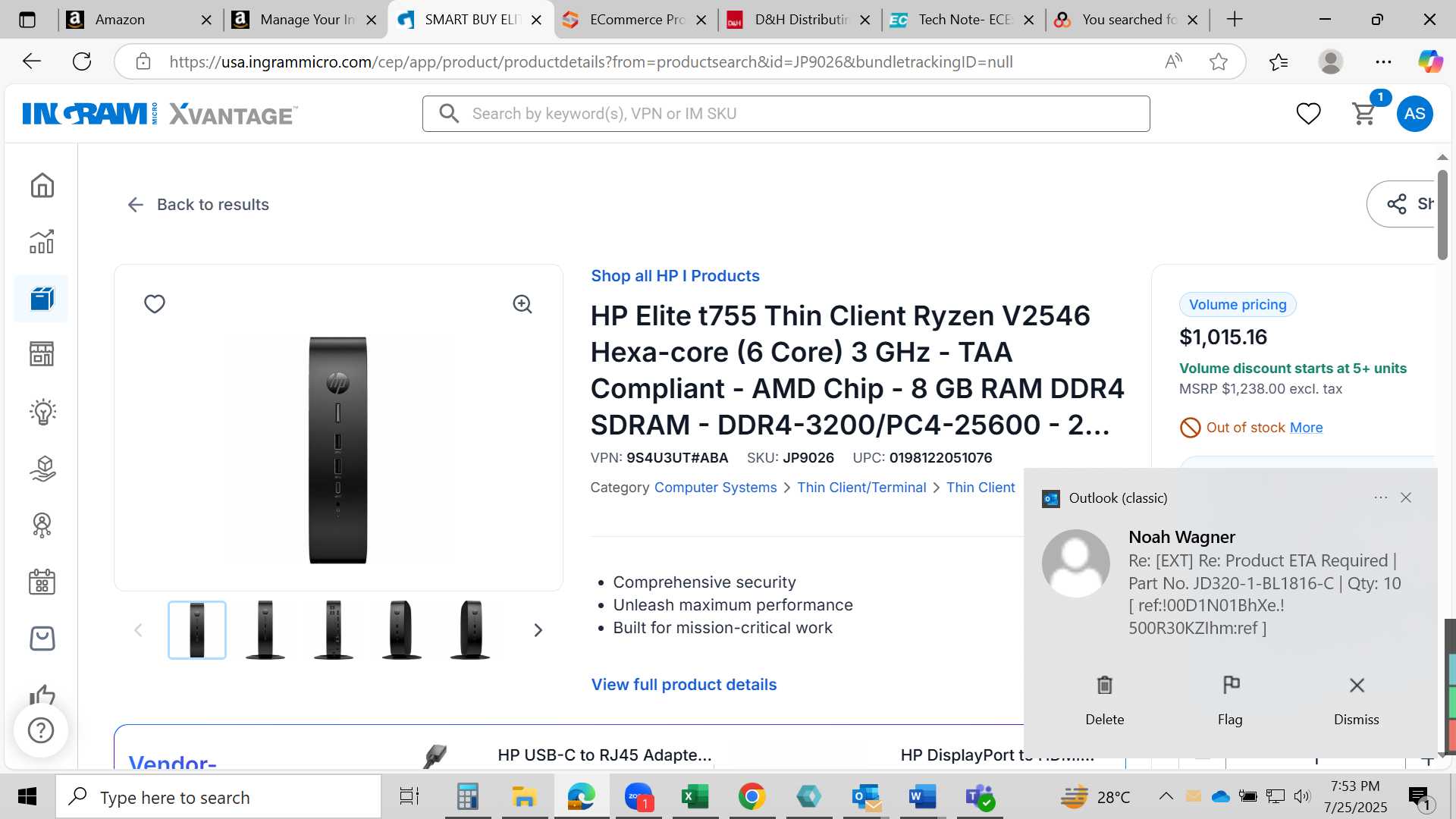
Task: Click the product search input field
Action: (786, 114)
